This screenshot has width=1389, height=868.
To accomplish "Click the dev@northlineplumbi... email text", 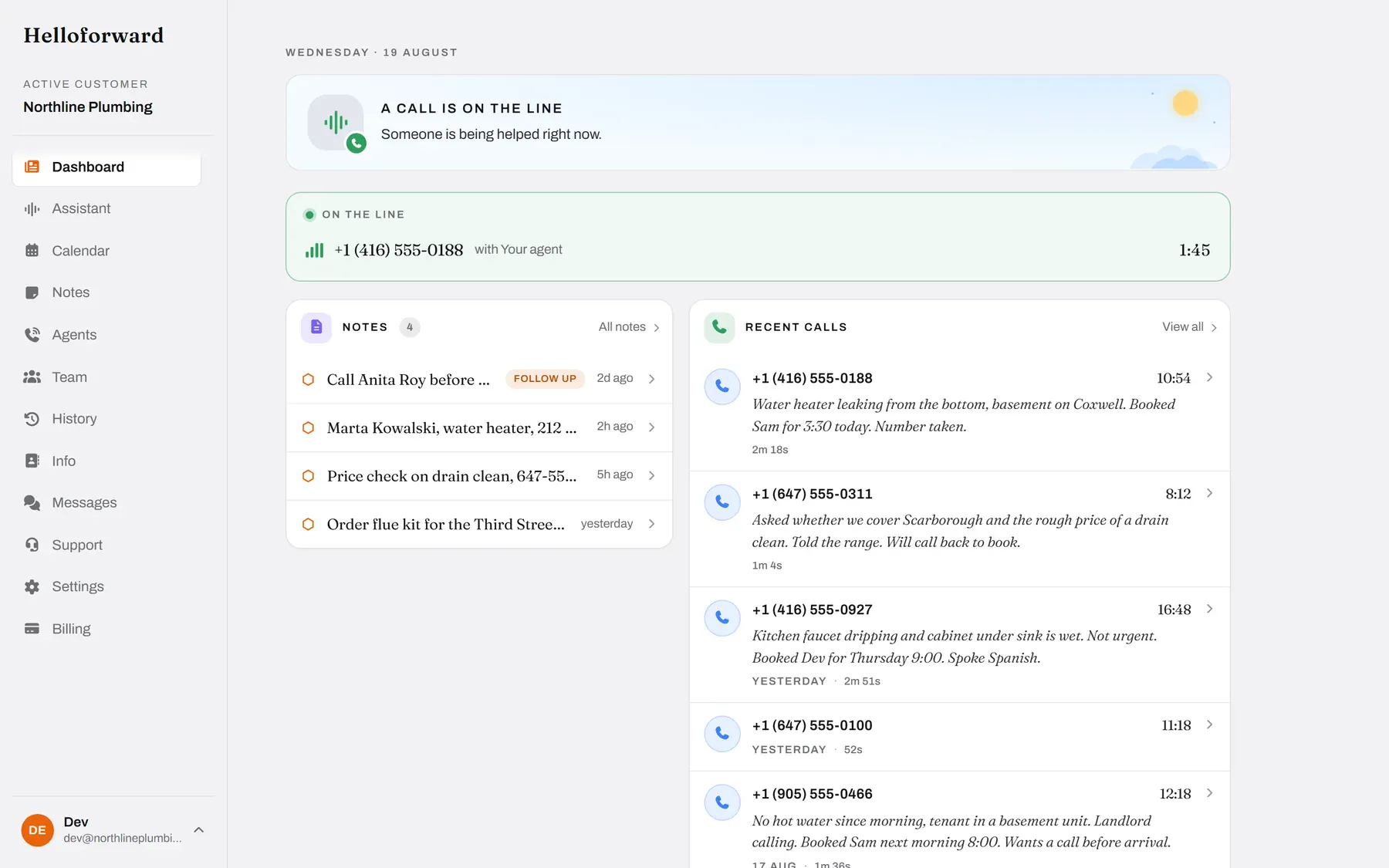I will tap(123, 839).
